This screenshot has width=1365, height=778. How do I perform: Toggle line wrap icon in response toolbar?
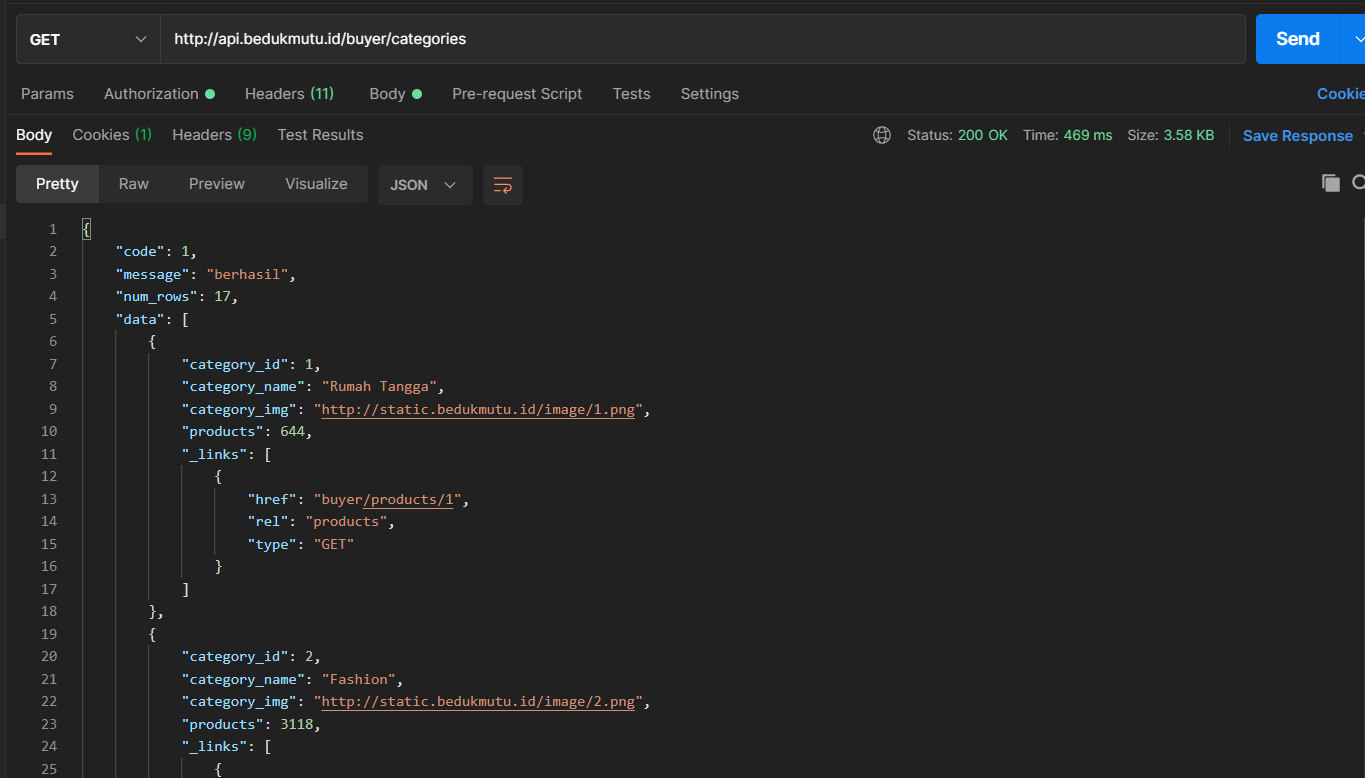click(502, 185)
